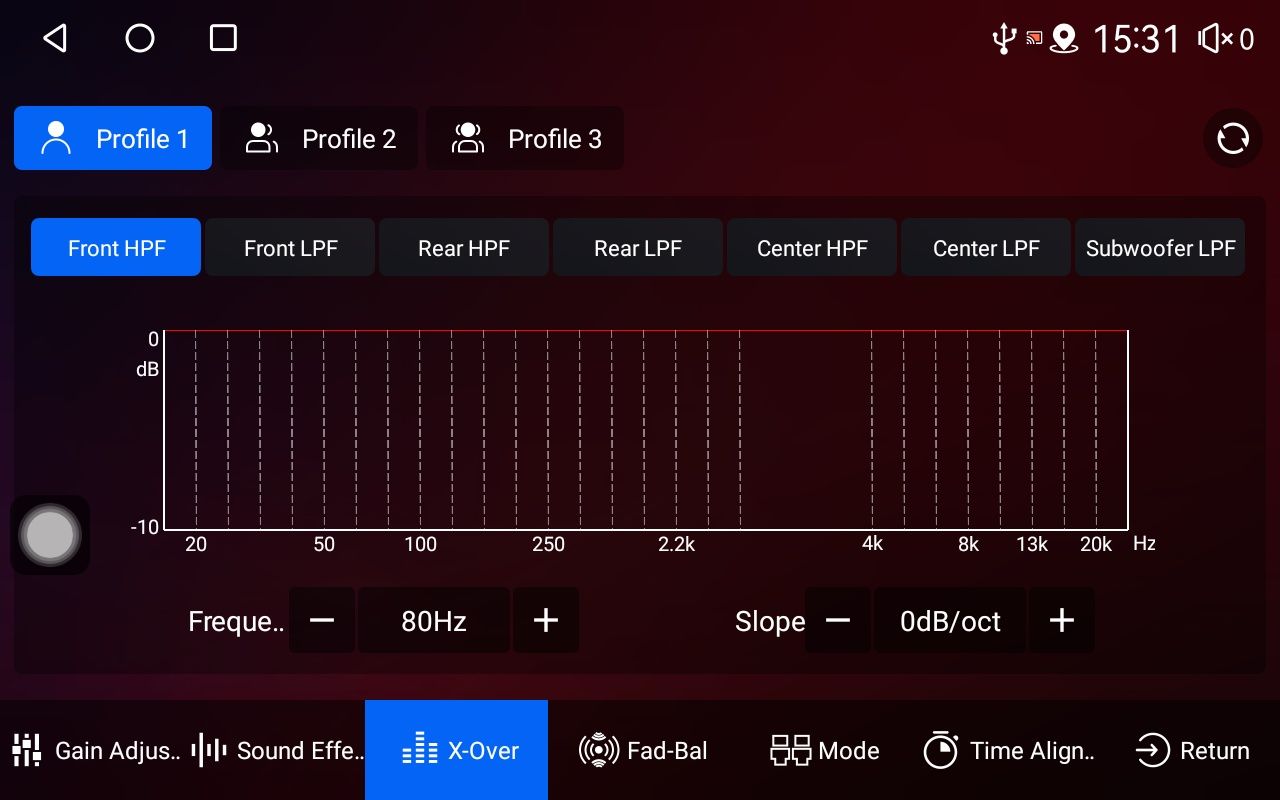
Task: Click the 80Hz frequency value field
Action: (434, 621)
